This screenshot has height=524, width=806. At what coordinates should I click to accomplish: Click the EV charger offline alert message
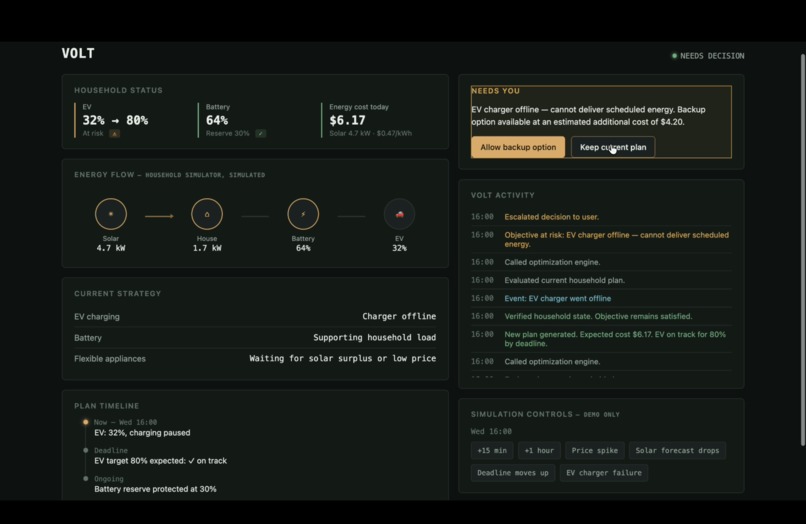click(x=588, y=116)
